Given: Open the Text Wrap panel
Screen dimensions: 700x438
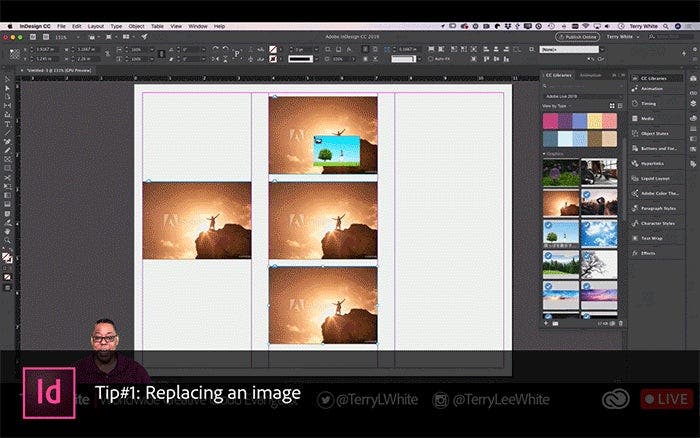Looking at the screenshot, I should [x=654, y=238].
